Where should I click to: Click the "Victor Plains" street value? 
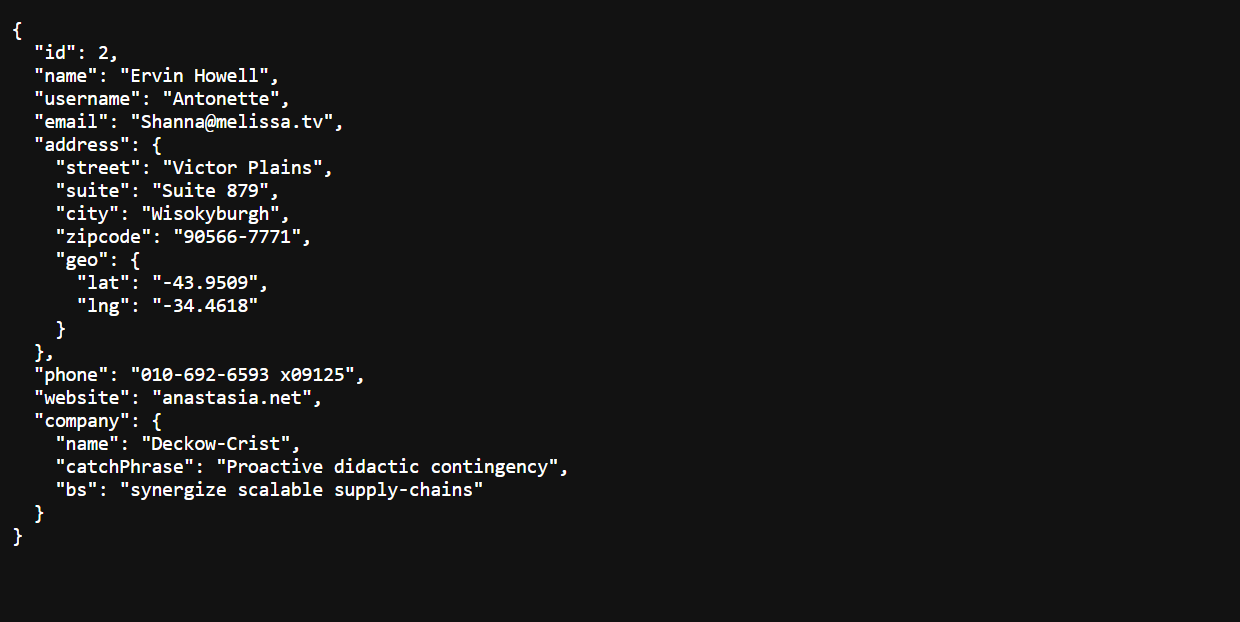pyautogui.click(x=241, y=168)
